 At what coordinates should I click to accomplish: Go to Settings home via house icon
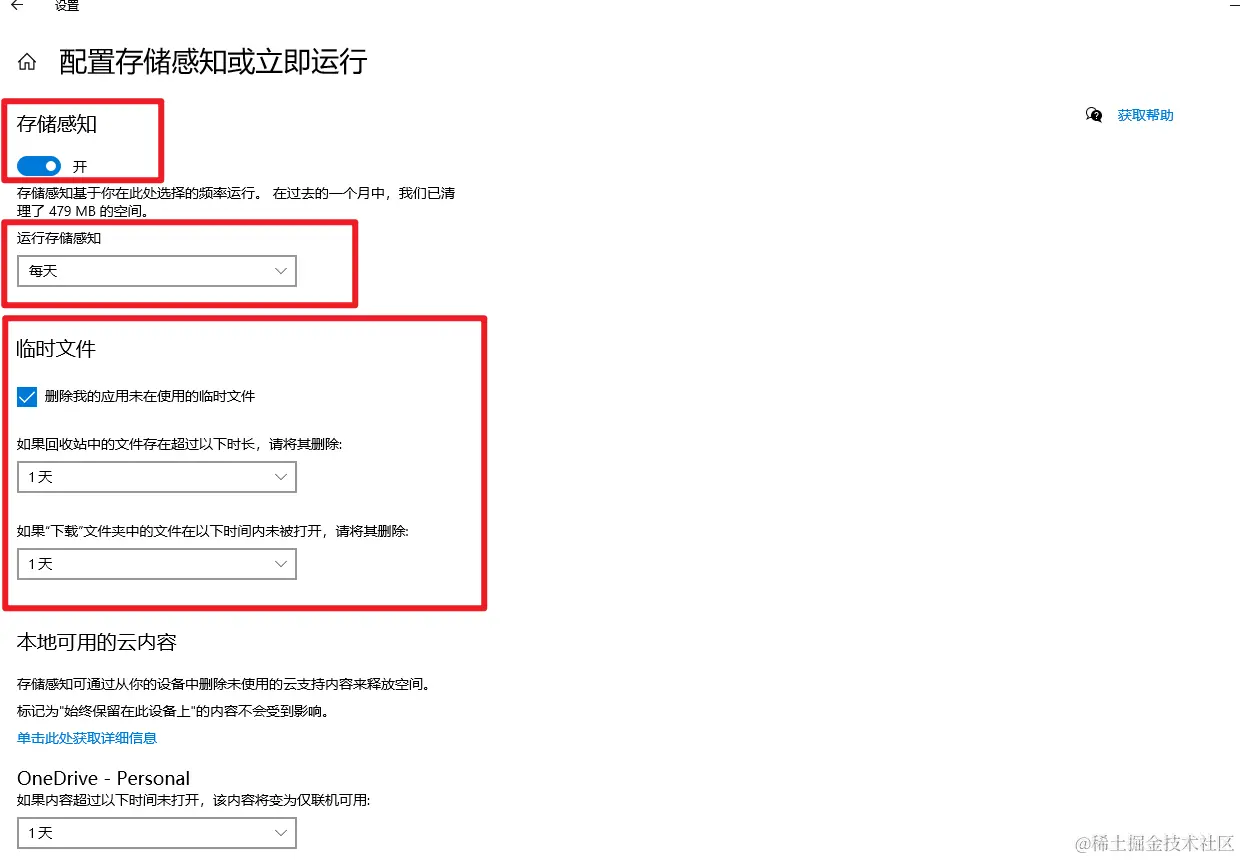point(27,62)
